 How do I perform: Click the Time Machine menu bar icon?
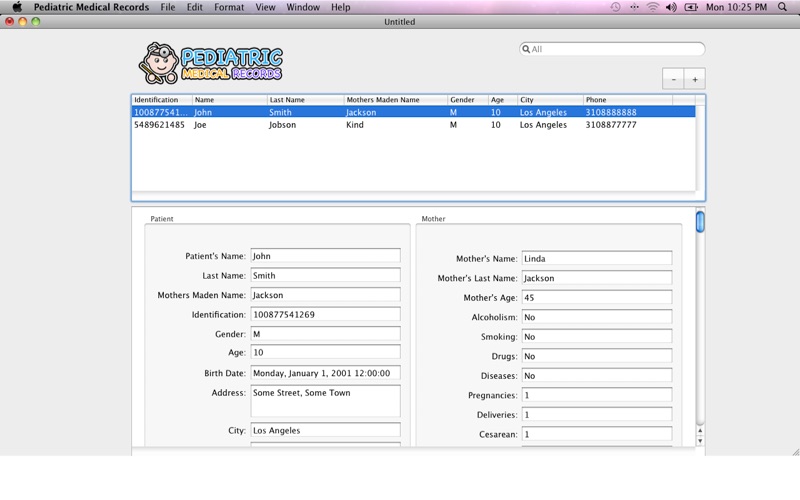pyautogui.click(x=615, y=7)
